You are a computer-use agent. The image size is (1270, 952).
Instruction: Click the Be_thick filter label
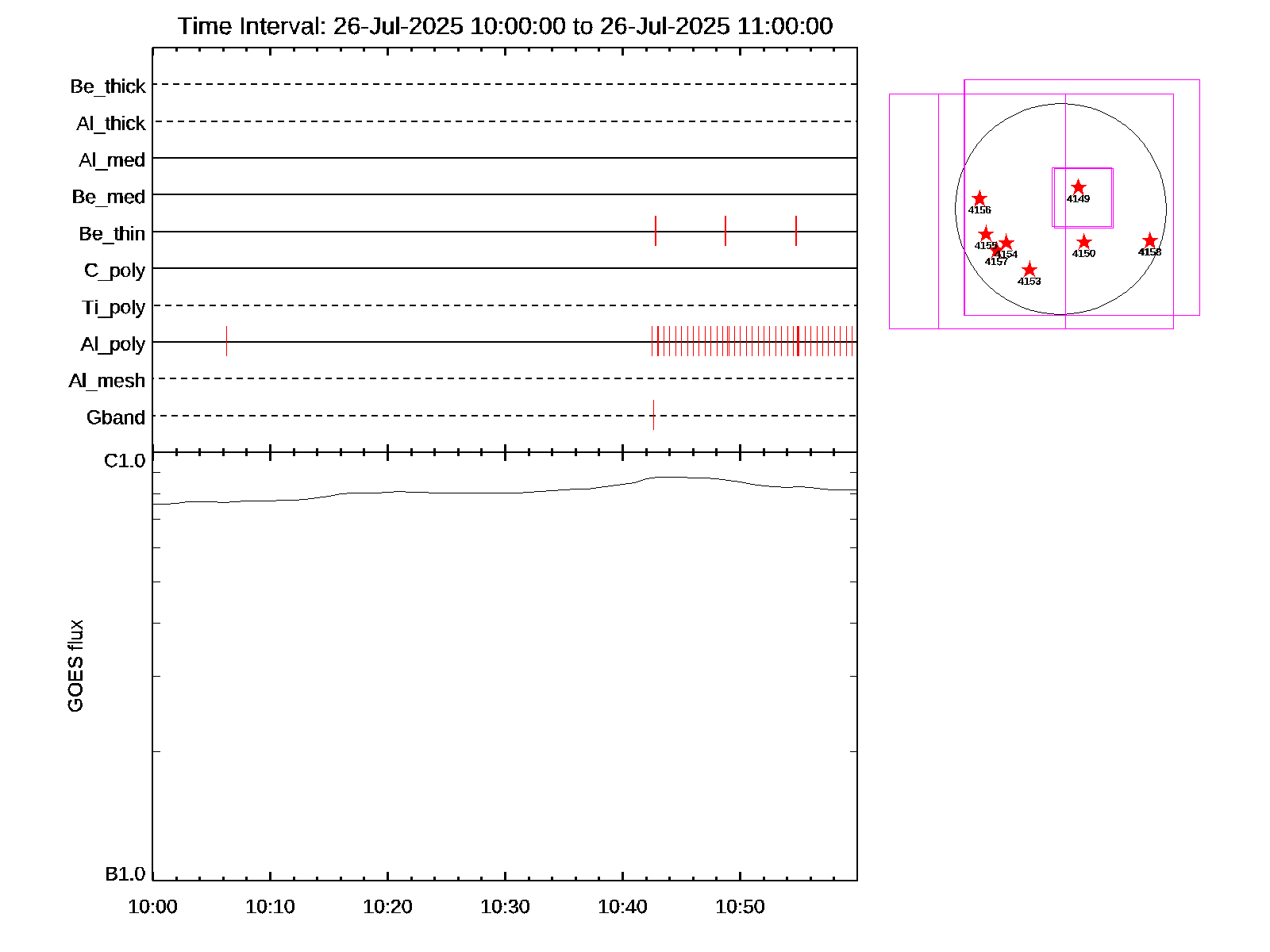(x=108, y=86)
